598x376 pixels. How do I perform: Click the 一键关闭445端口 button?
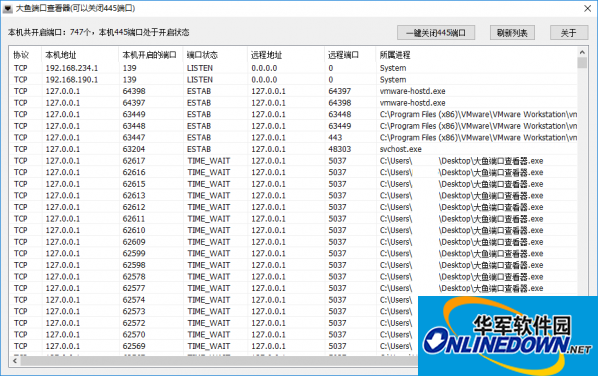pyautogui.click(x=436, y=33)
